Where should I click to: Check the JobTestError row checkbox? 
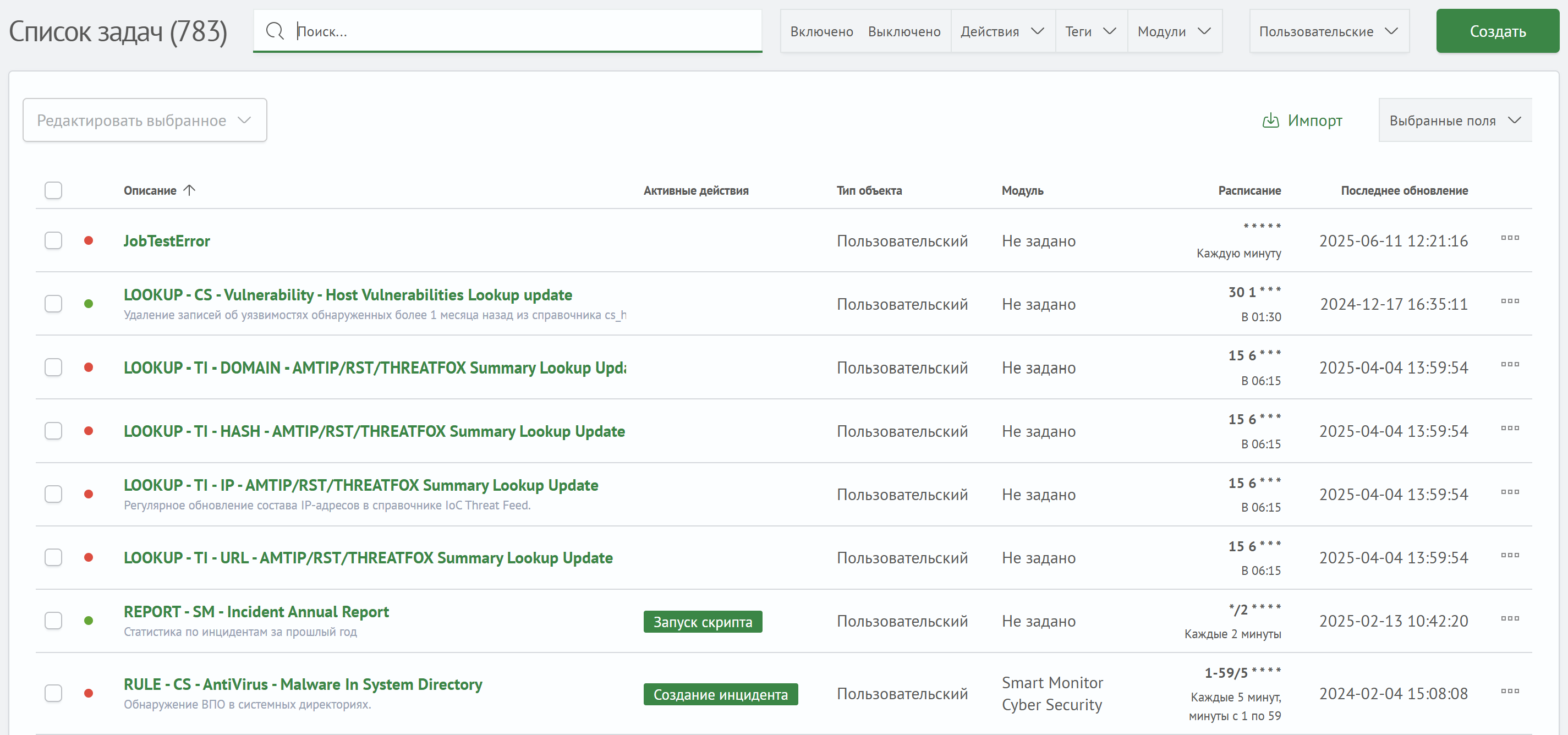53,241
